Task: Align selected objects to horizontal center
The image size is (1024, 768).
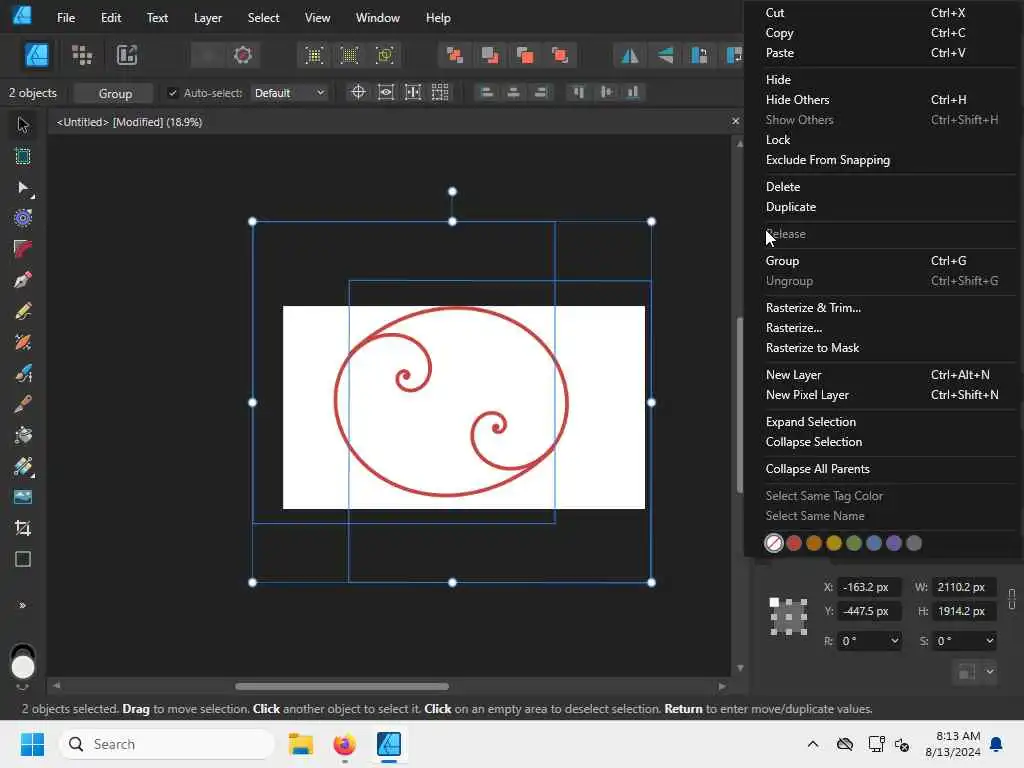Action: (513, 93)
